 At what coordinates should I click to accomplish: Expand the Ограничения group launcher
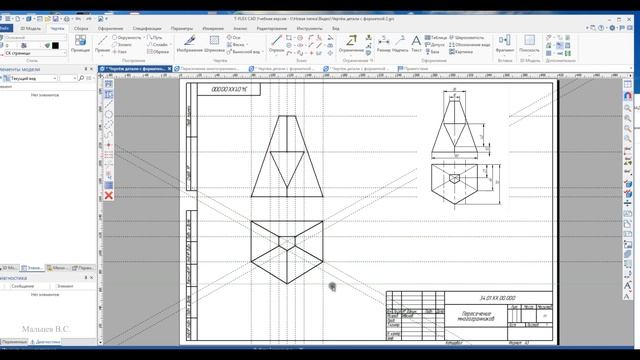pyautogui.click(x=371, y=60)
